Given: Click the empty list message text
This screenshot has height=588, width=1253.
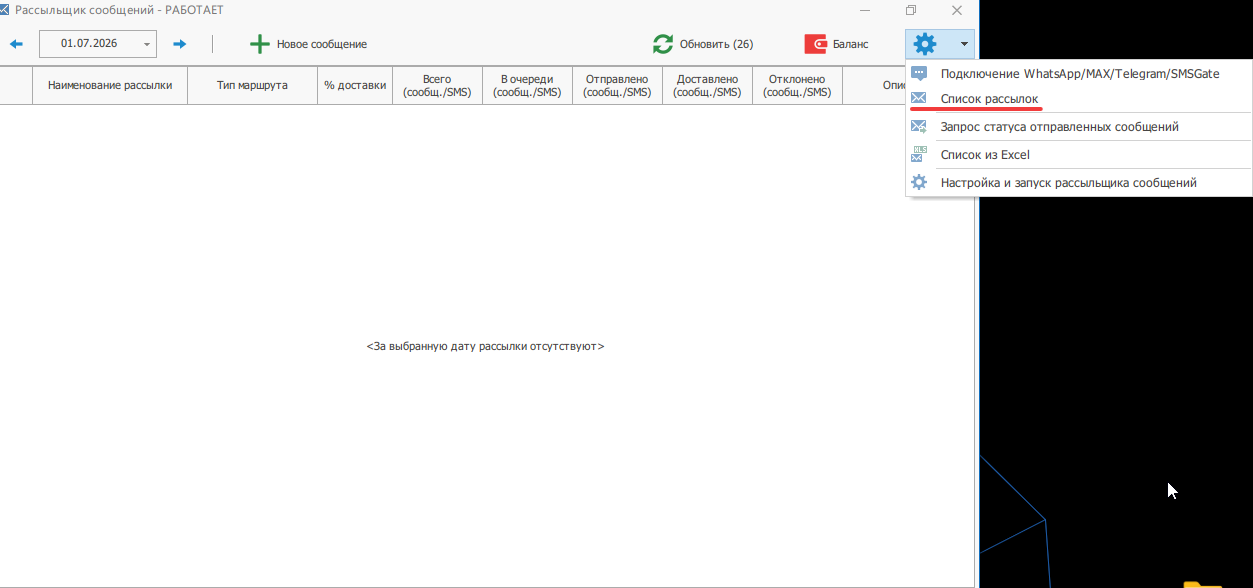Looking at the screenshot, I should pyautogui.click(x=485, y=347).
